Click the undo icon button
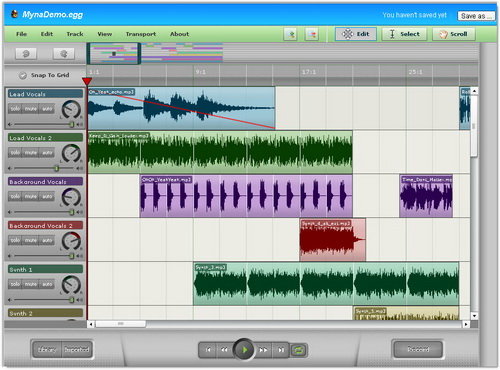This screenshot has width=500, height=370. pyautogui.click(x=26, y=54)
